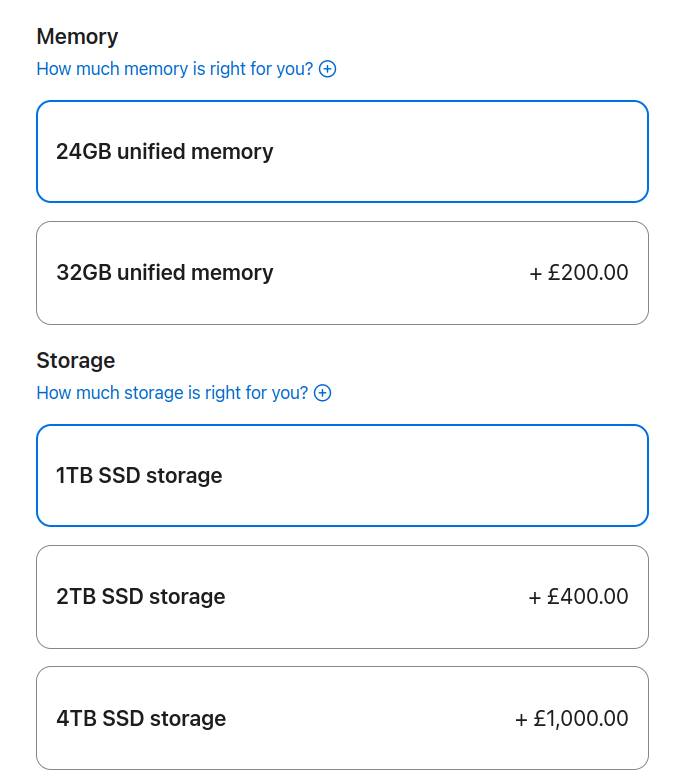Screen dimensions: 674x776
Task: Open "How much memory is right for you?"
Action: tap(175, 69)
